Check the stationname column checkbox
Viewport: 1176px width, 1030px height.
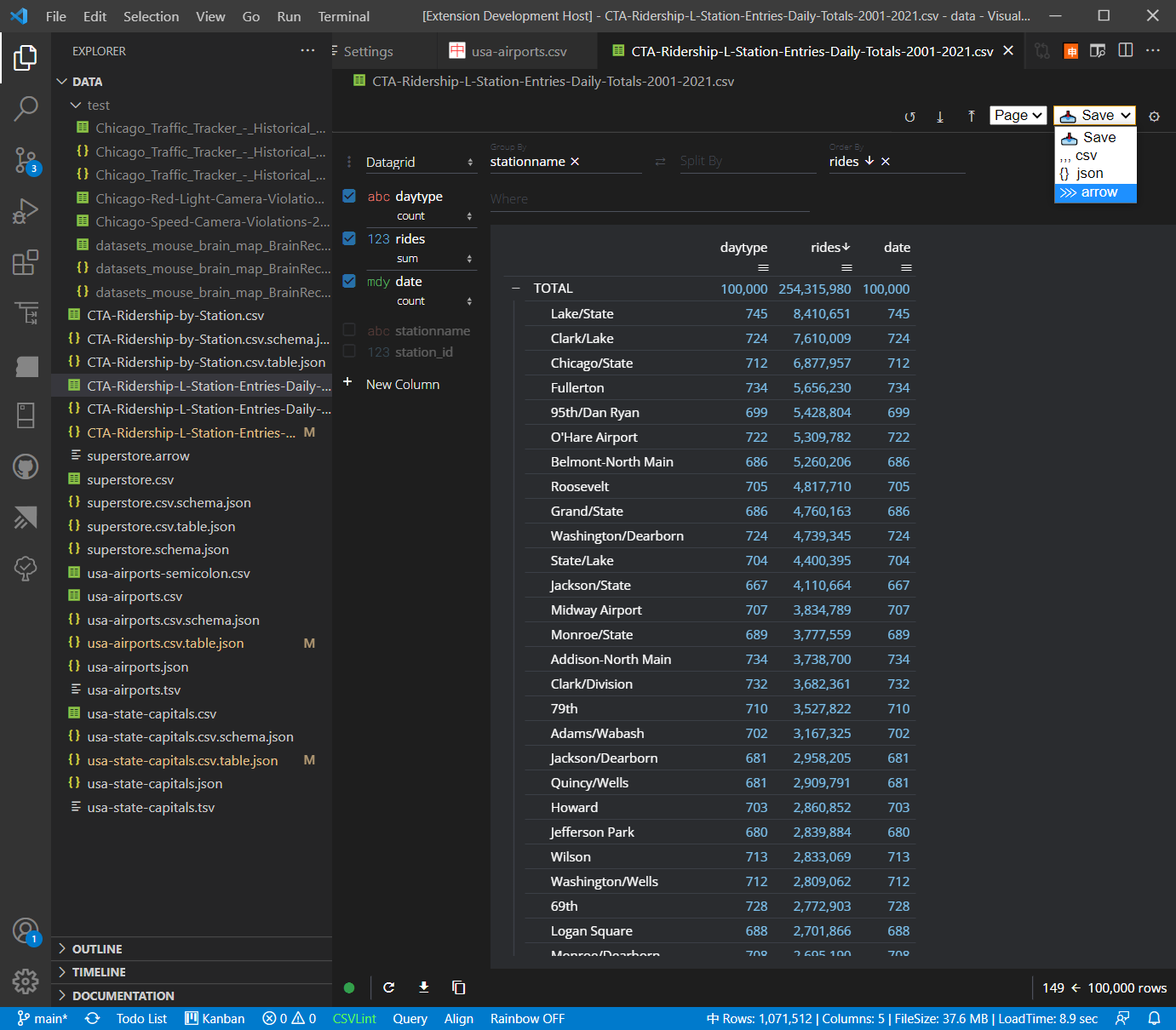(x=349, y=330)
